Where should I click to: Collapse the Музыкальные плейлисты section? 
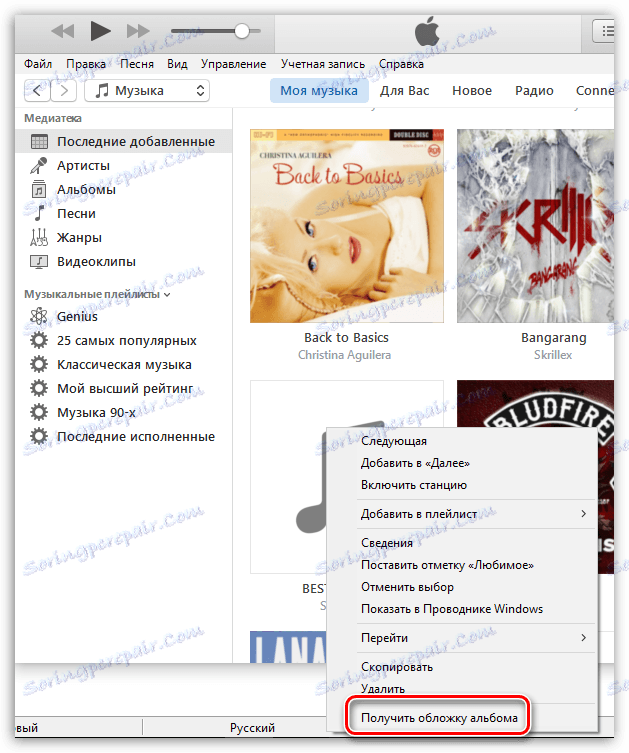tap(167, 294)
